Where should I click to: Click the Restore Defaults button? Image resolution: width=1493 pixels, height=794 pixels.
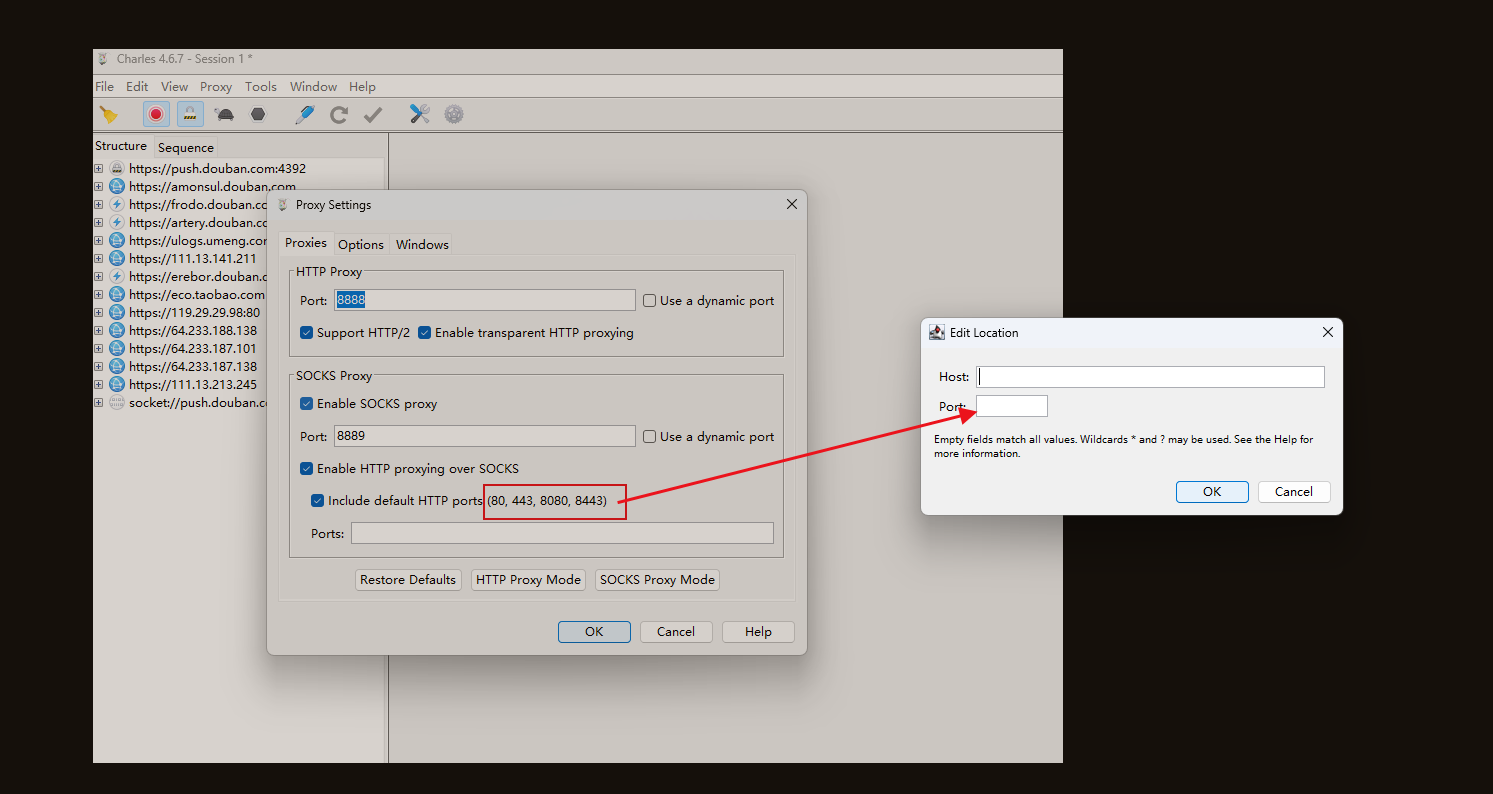click(408, 580)
